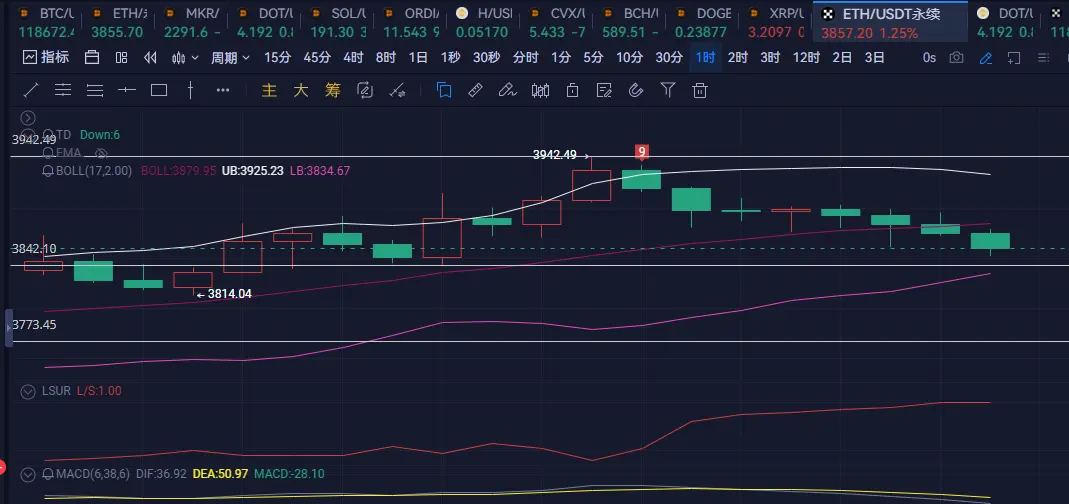Switch to the 4时 timeframe

(353, 58)
